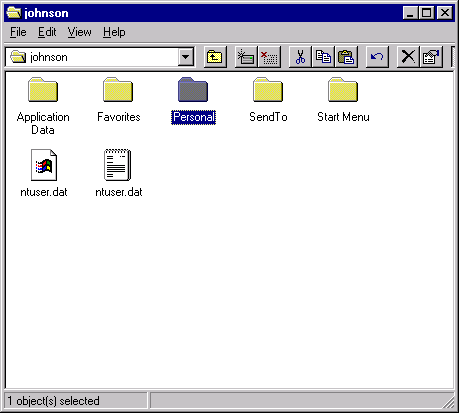Select the Start Menu folder
This screenshot has height=413, width=459.
343,100
